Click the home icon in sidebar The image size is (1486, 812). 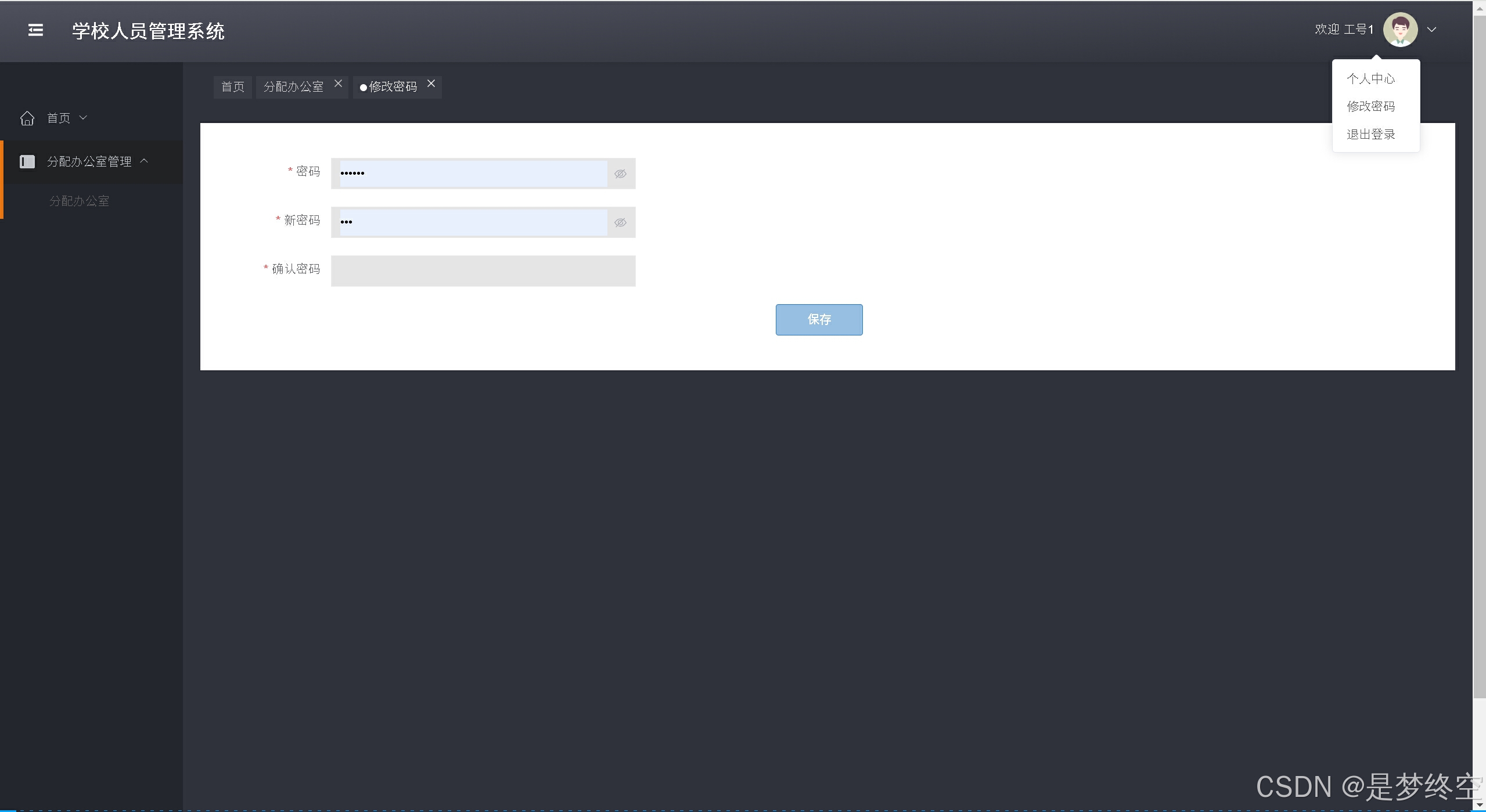(x=27, y=118)
